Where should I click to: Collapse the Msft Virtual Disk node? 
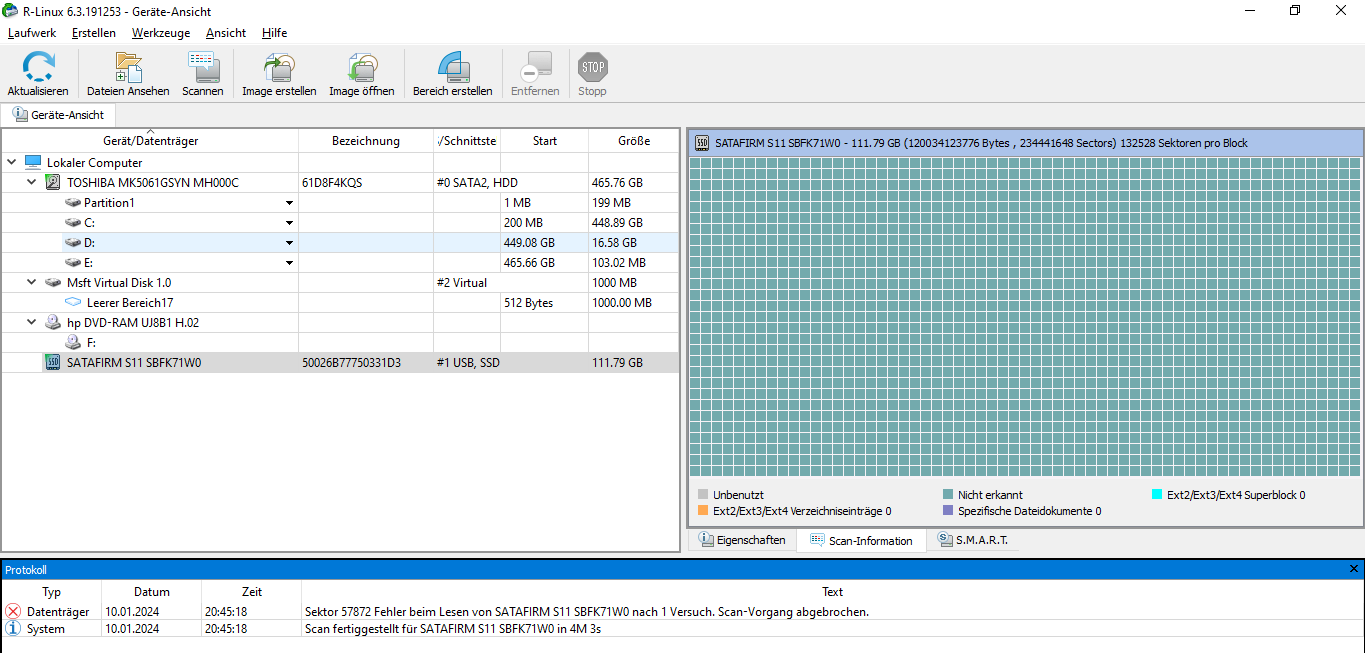point(32,283)
